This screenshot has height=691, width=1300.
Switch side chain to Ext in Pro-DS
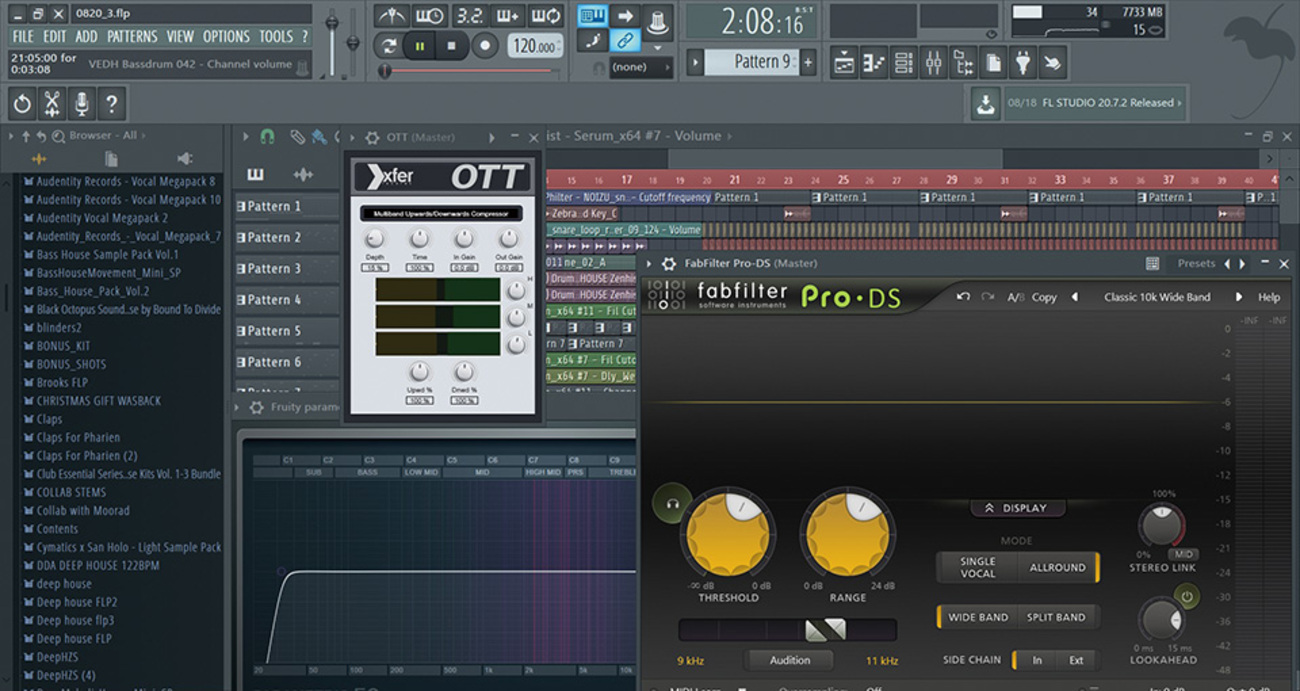(1076, 660)
